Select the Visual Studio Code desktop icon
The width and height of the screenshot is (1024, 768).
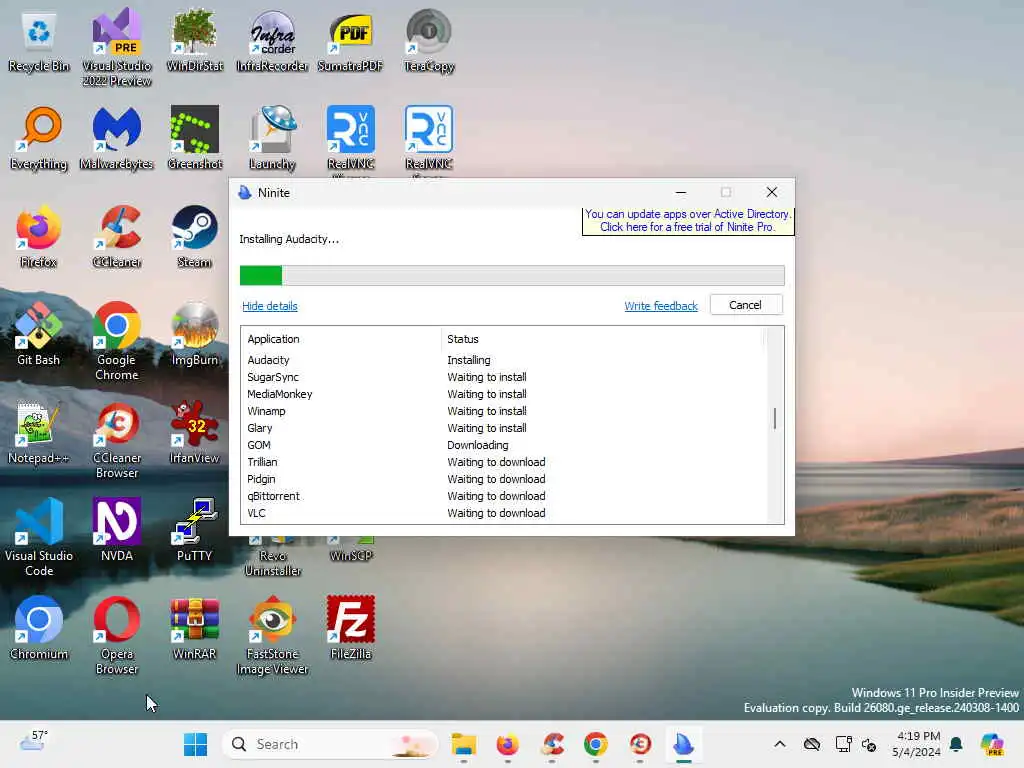point(39,538)
